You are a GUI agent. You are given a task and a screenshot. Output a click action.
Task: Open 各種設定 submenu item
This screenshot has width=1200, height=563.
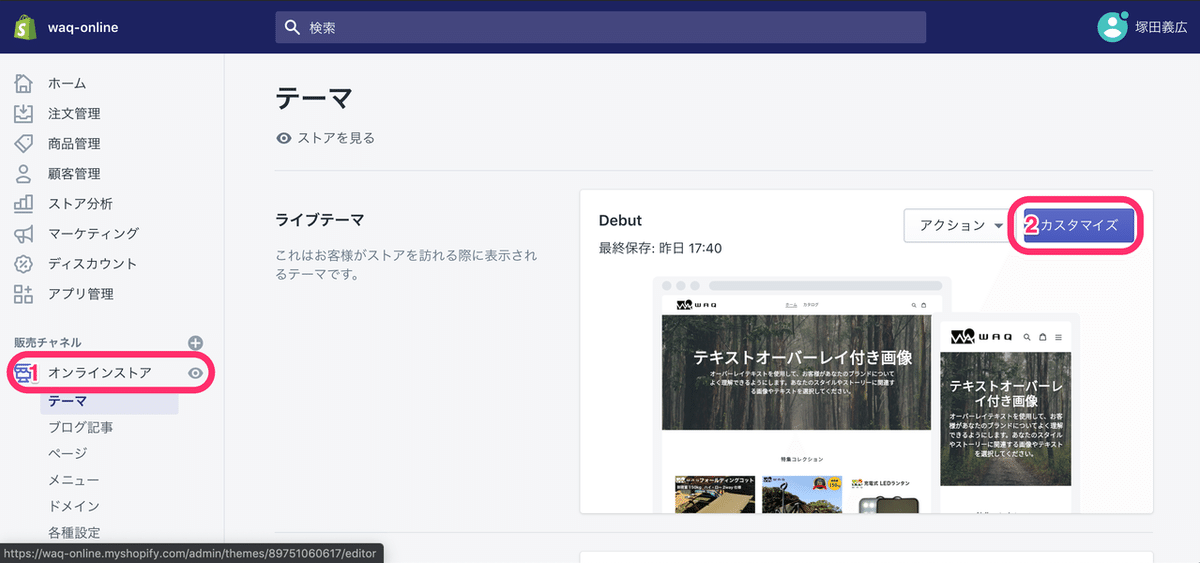click(73, 532)
